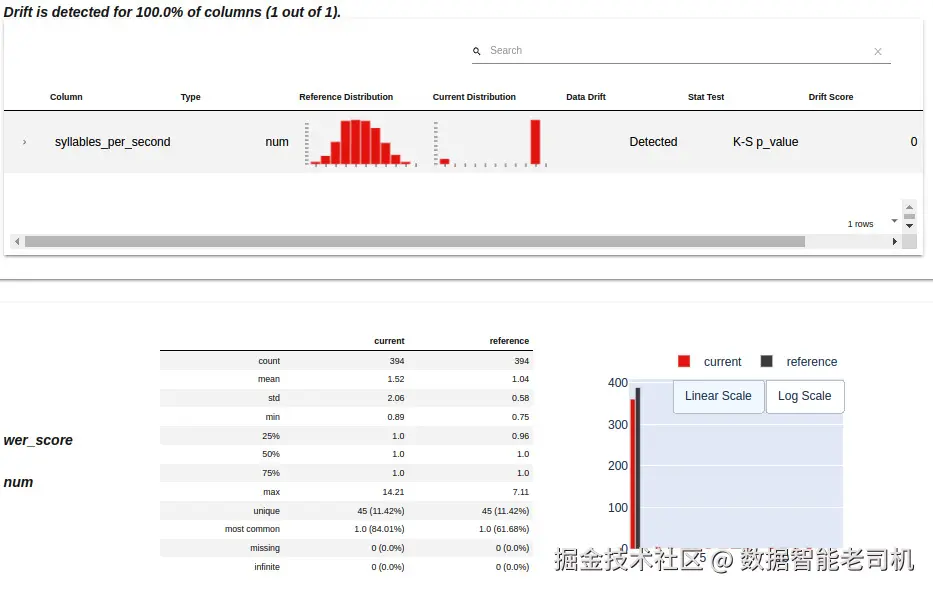Select the syllables_per_second column name
This screenshot has height=592, width=933.
pyautogui.click(x=112, y=142)
